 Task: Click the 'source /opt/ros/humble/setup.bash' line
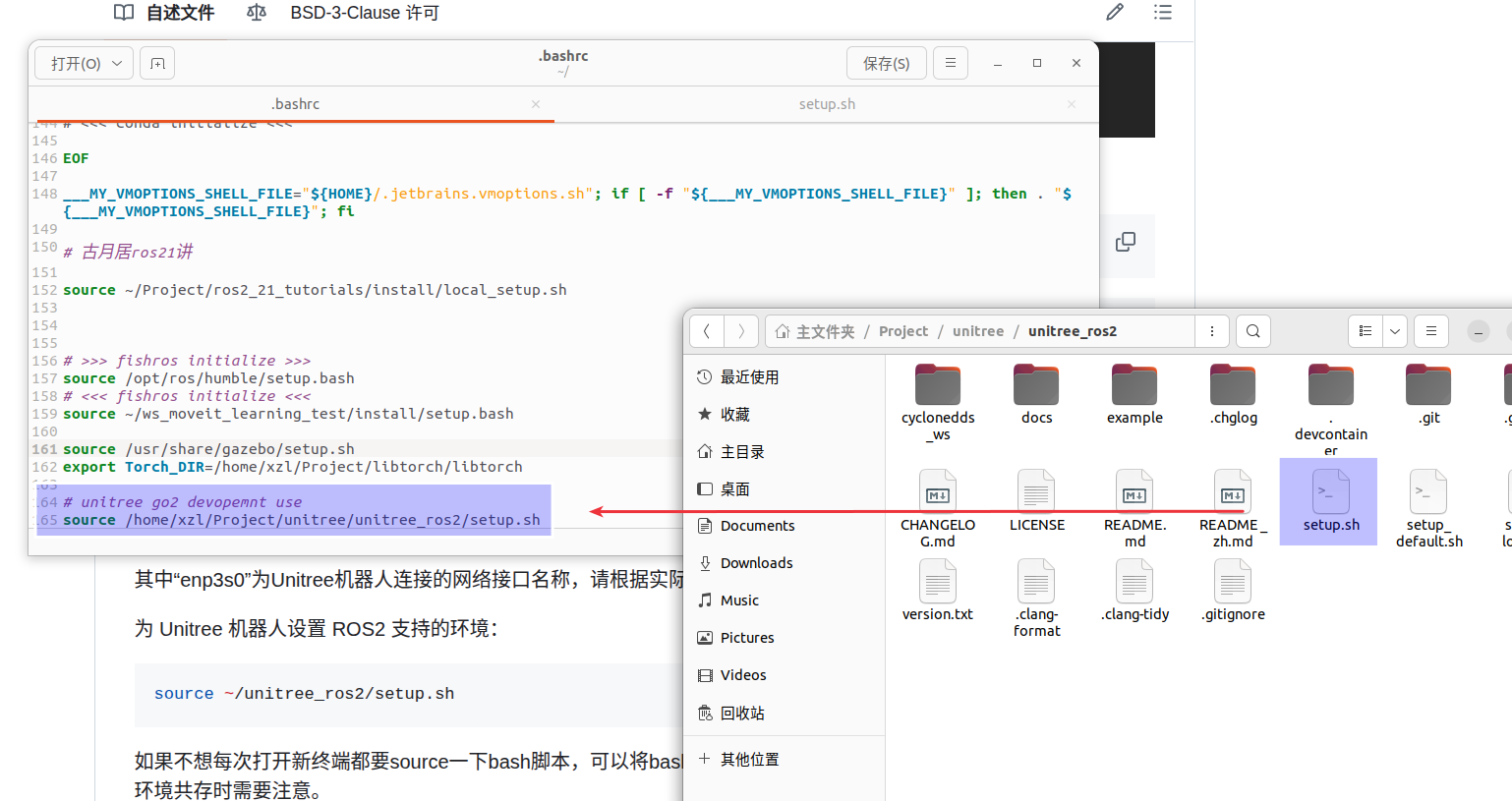click(x=208, y=378)
